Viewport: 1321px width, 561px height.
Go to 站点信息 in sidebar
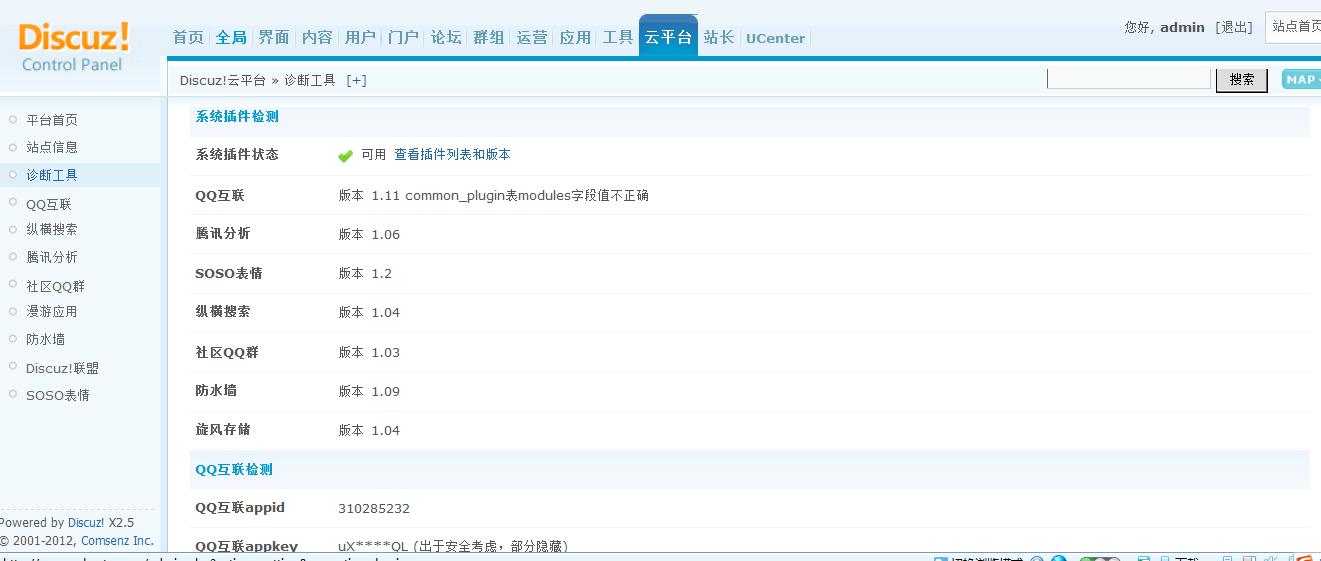pyautogui.click(x=52, y=147)
